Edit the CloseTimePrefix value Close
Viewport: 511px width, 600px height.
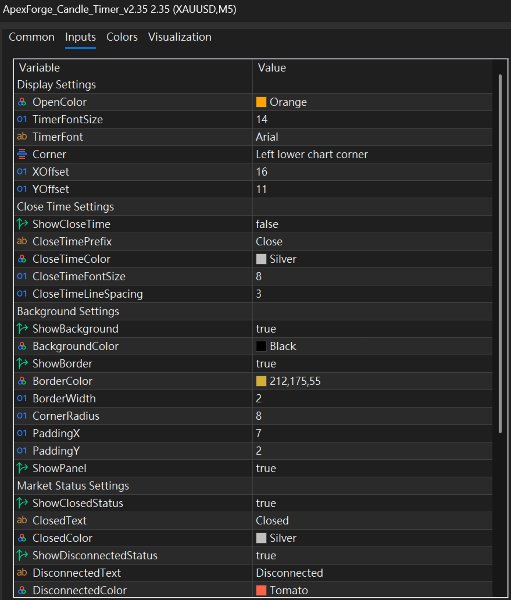[x=372, y=241]
